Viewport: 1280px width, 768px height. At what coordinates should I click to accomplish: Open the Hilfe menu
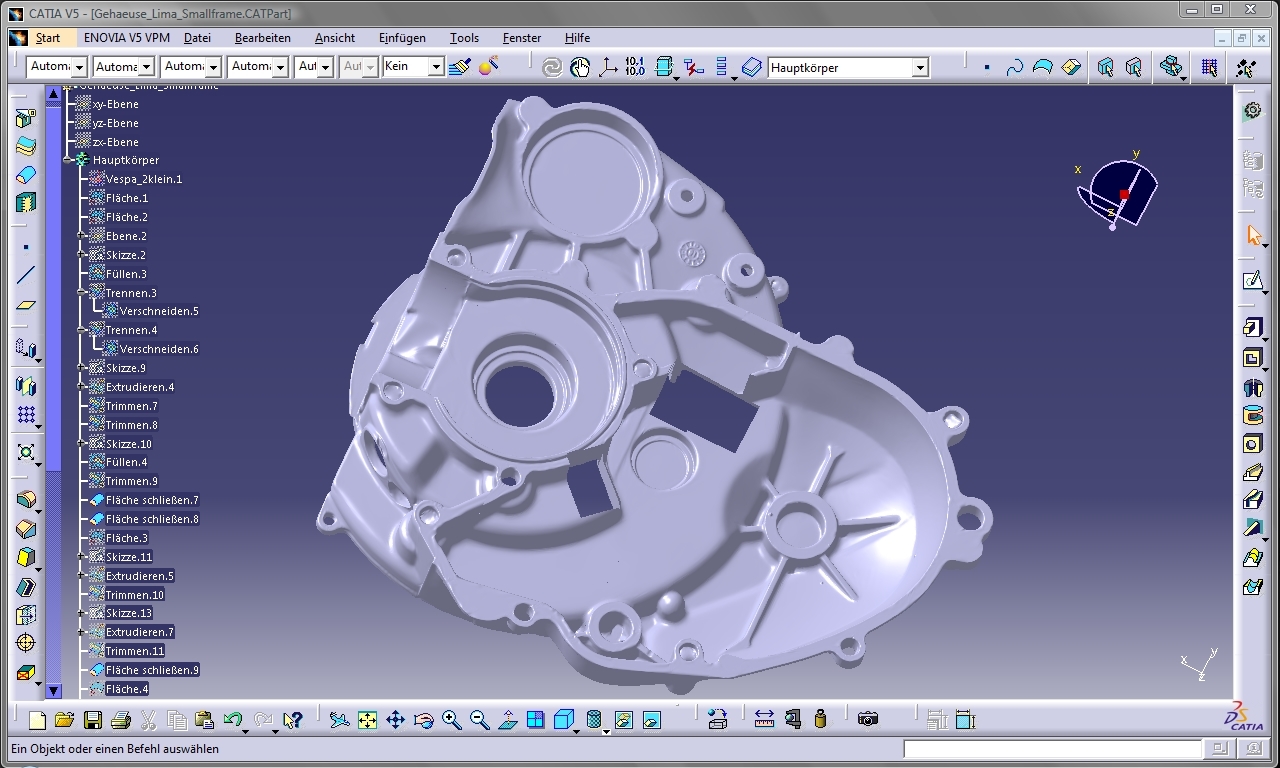point(577,38)
